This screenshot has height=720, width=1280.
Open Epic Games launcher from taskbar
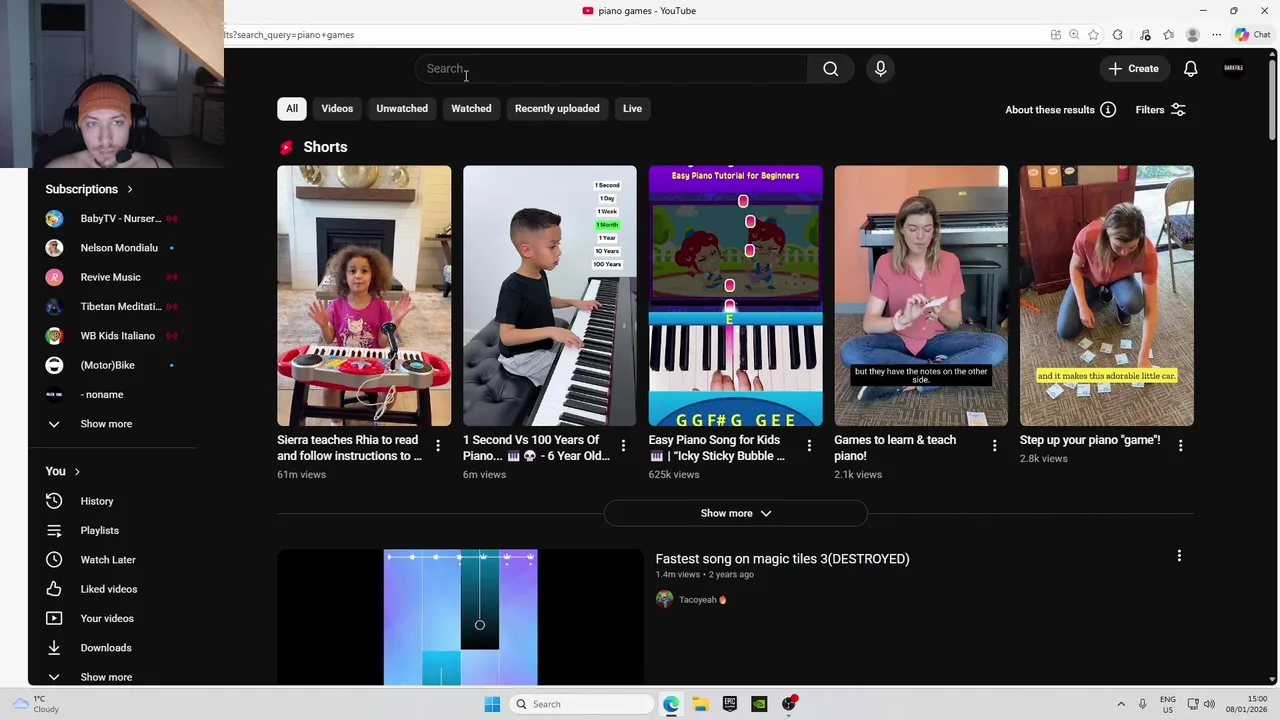(x=730, y=704)
